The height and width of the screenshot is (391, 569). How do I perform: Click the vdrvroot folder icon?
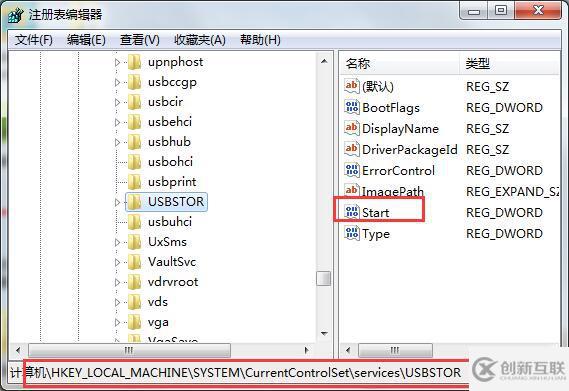[x=134, y=282]
